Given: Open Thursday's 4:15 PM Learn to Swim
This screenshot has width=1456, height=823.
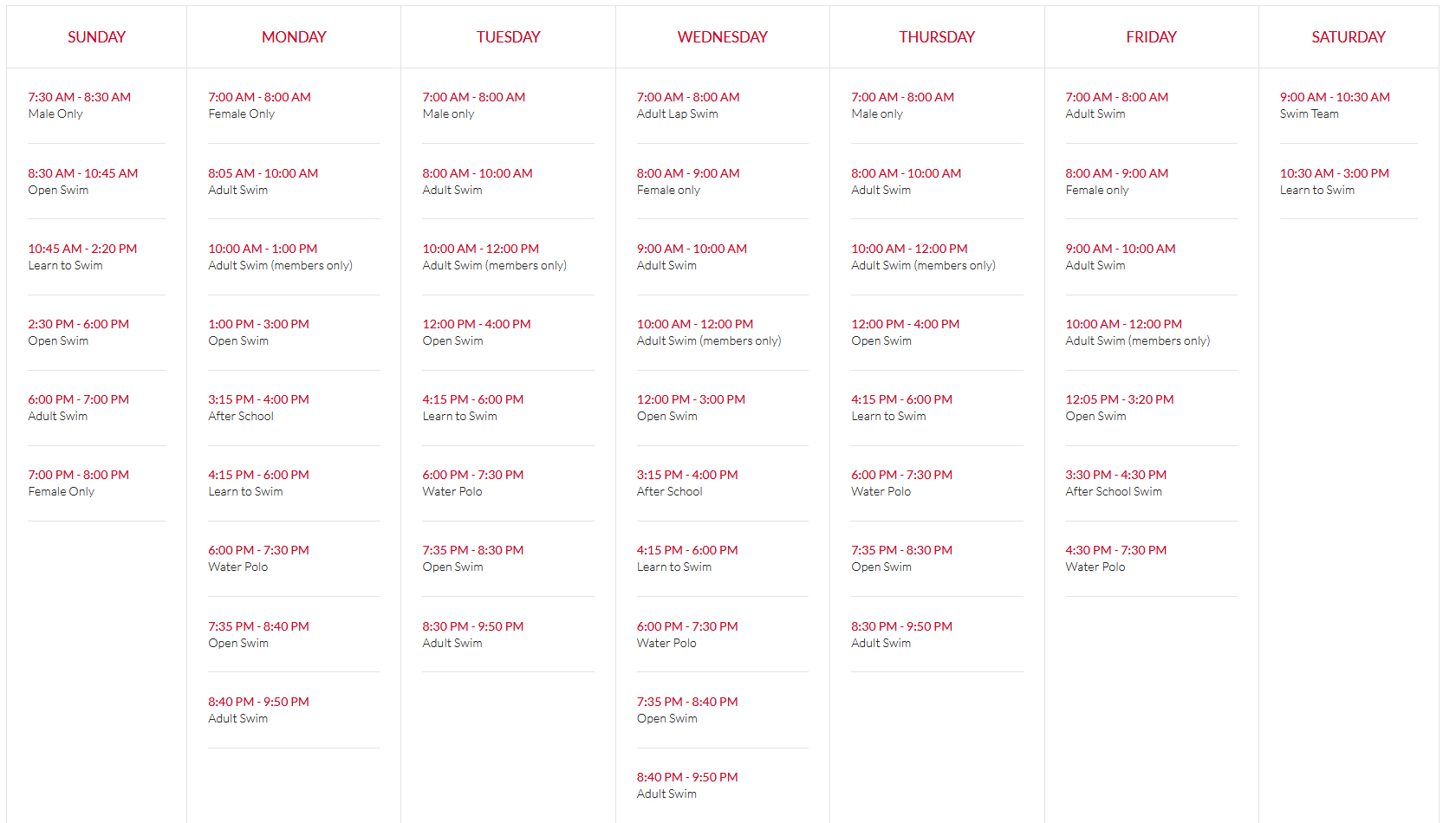Looking at the screenshot, I should pyautogui.click(x=901, y=407).
